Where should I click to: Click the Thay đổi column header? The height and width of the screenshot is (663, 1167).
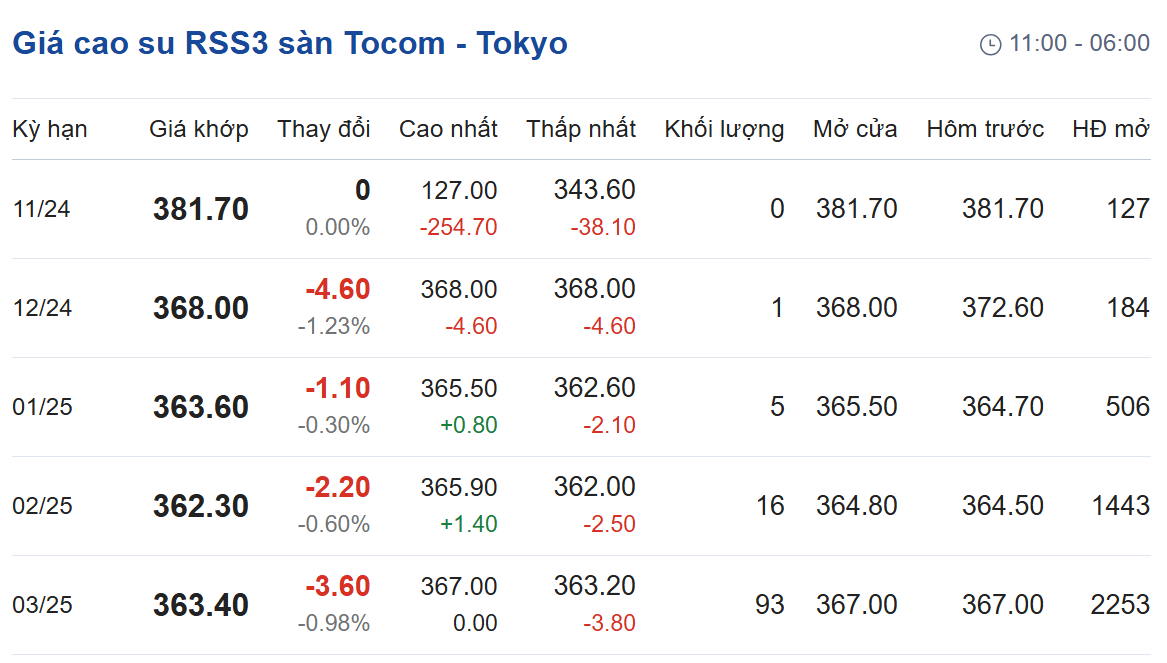coord(324,129)
